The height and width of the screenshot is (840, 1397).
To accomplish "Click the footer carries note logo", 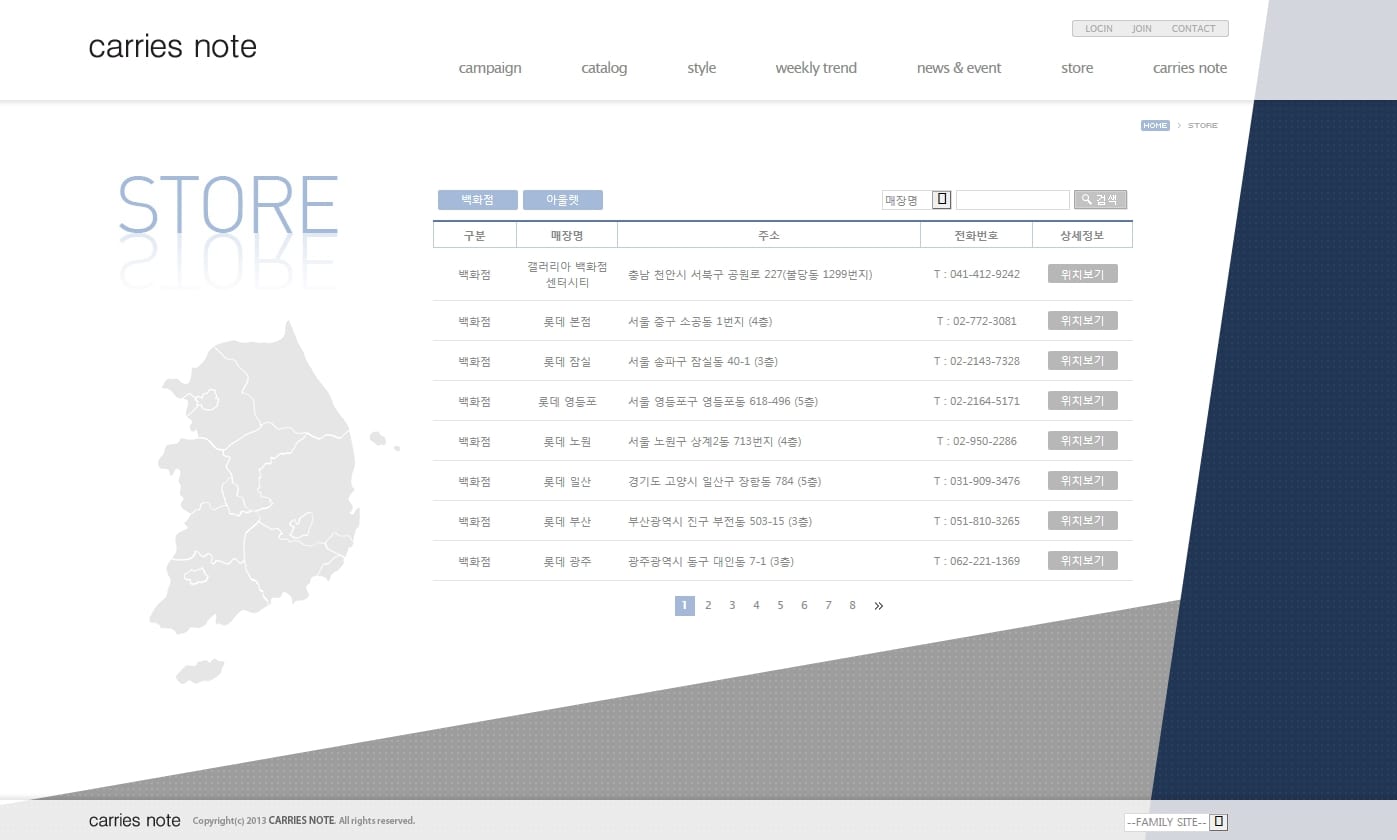I will pos(135,821).
